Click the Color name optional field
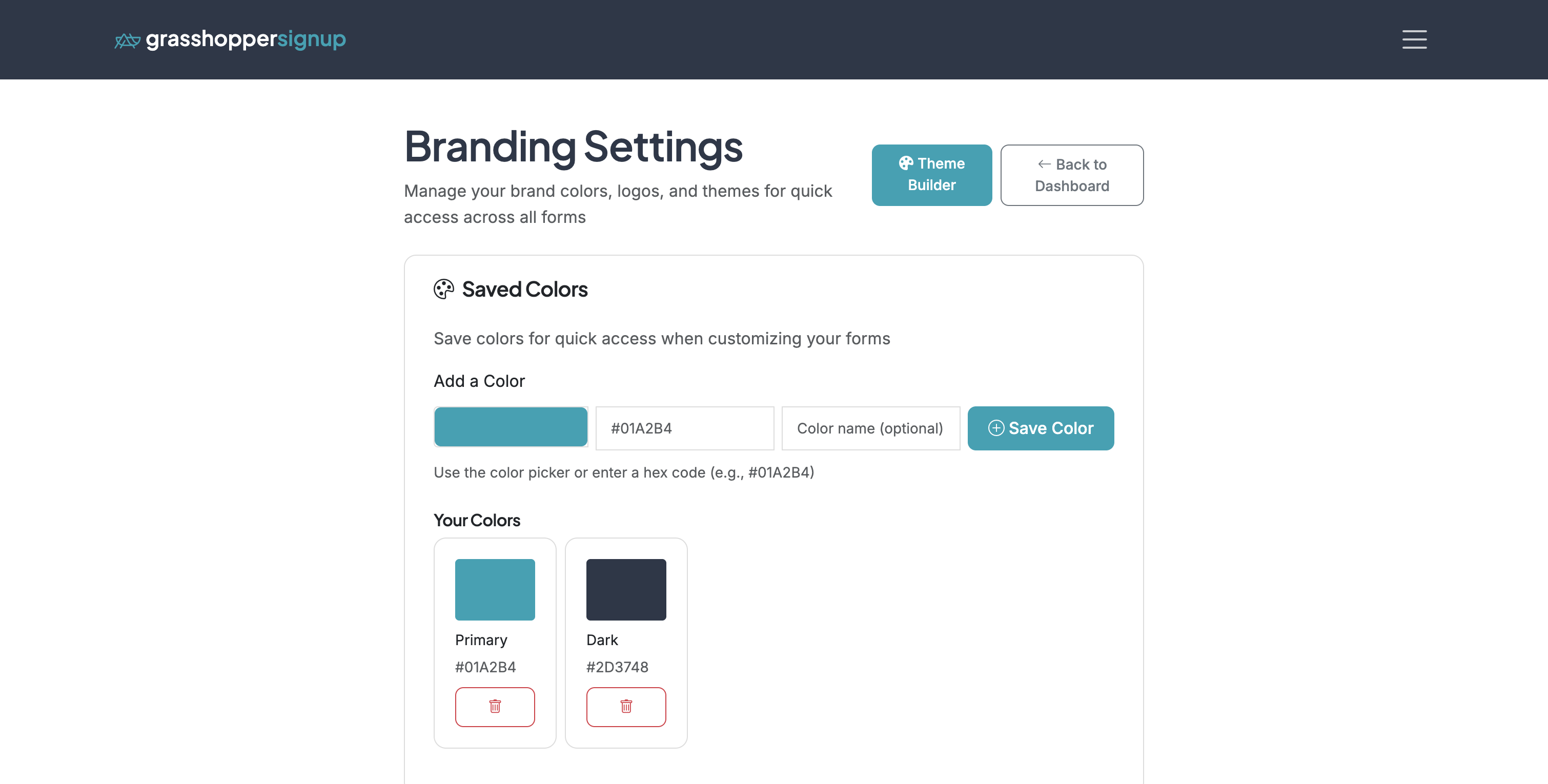Viewport: 1548px width, 784px height. (870, 428)
